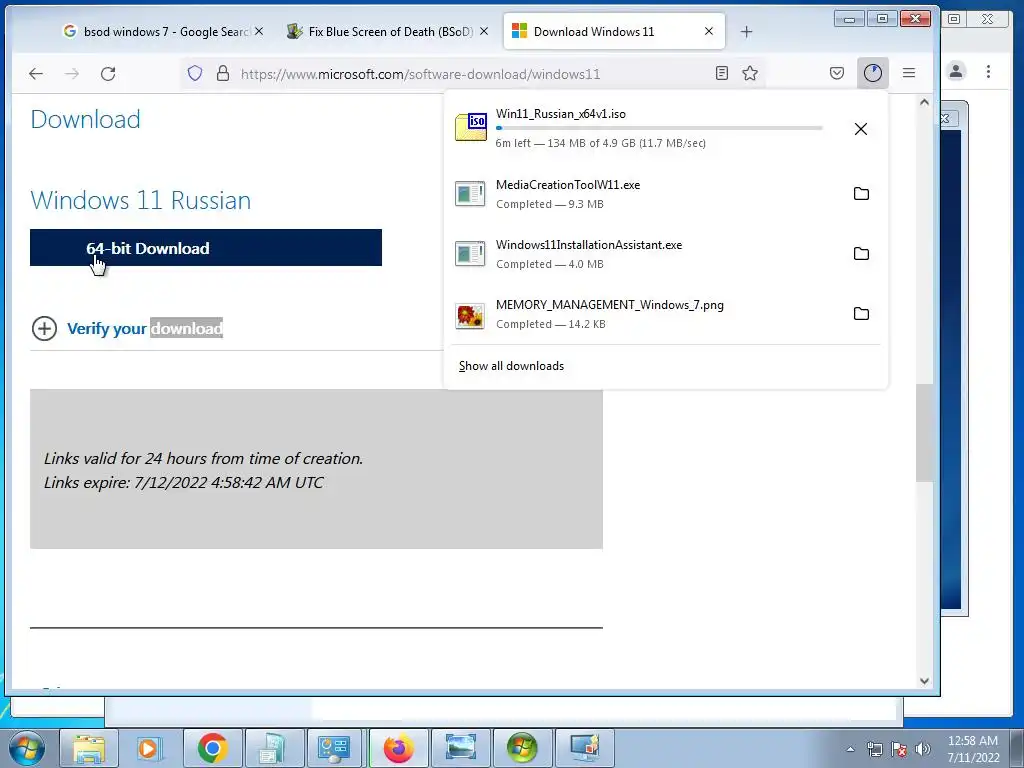The width and height of the screenshot is (1024, 768).
Task: Open Action Center flag tray icon
Action: pos(899,749)
